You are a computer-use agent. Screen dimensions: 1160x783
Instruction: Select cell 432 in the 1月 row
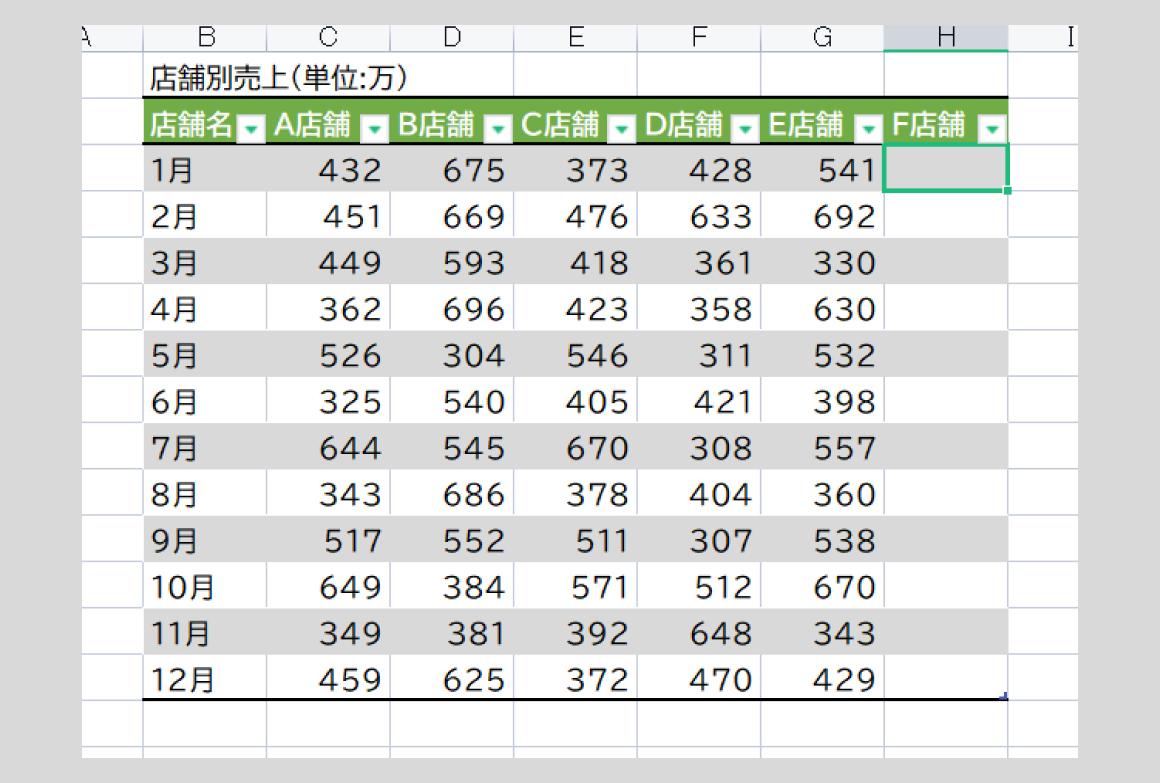pyautogui.click(x=328, y=169)
